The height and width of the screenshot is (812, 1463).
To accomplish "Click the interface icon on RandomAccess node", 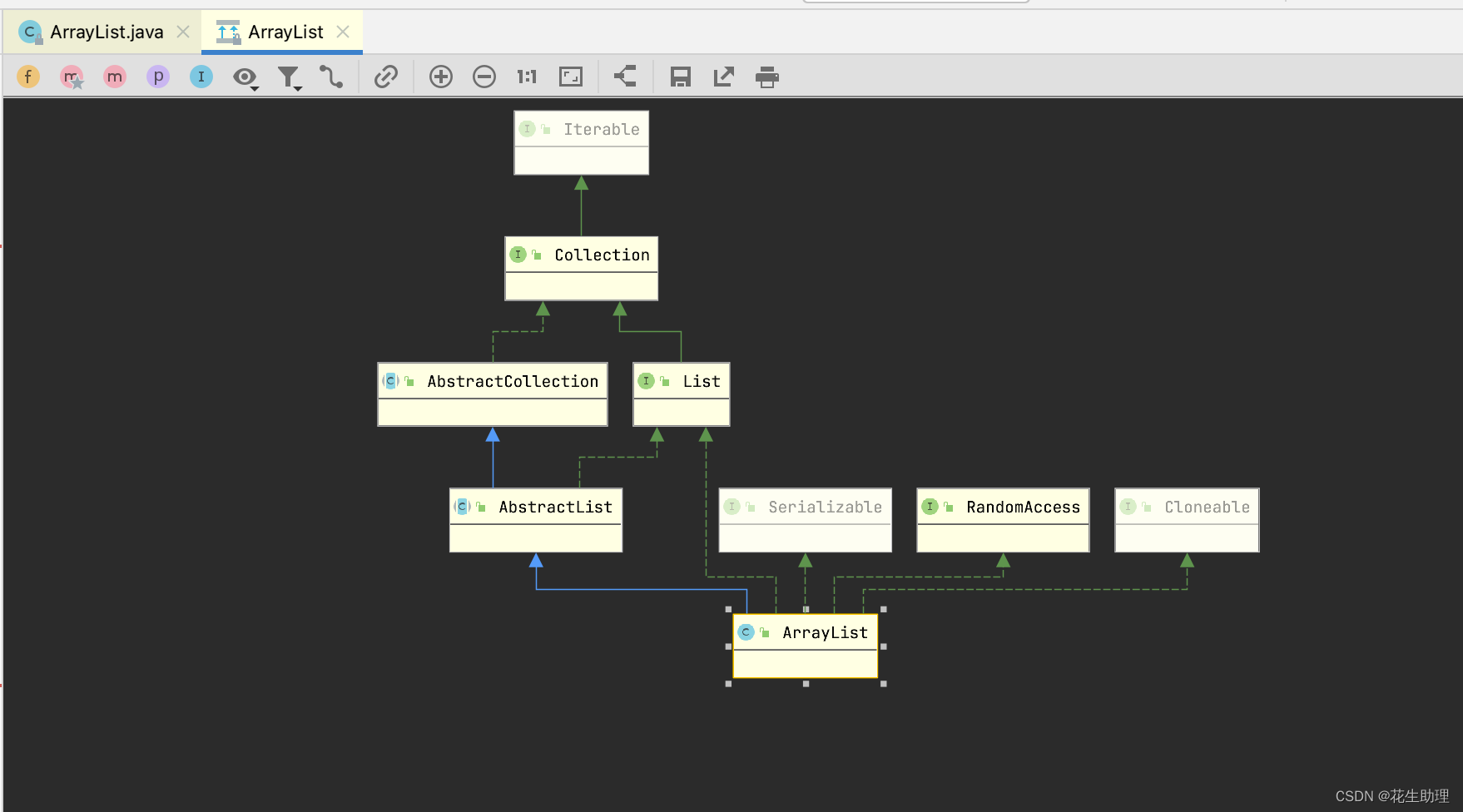I will point(930,507).
